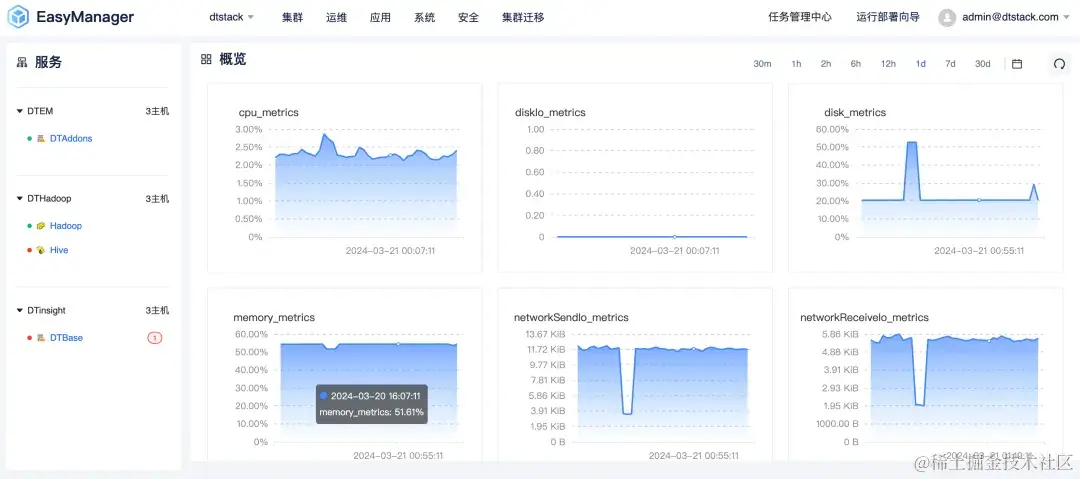1080x479 pixels.
Task: Click the disk_metrics title text
Action: pos(855,112)
